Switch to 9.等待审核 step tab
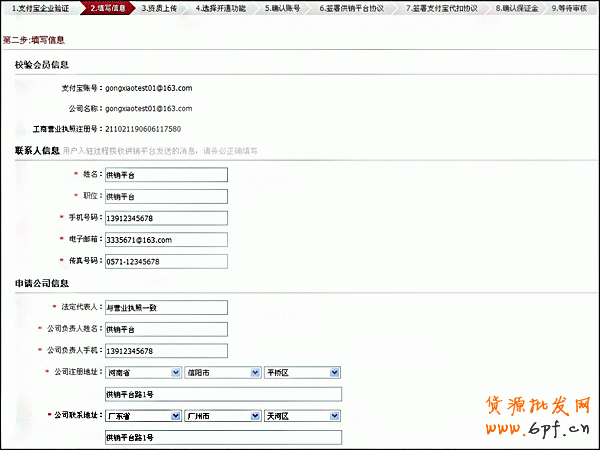Image resolution: width=600 pixels, height=450 pixels. click(x=568, y=8)
